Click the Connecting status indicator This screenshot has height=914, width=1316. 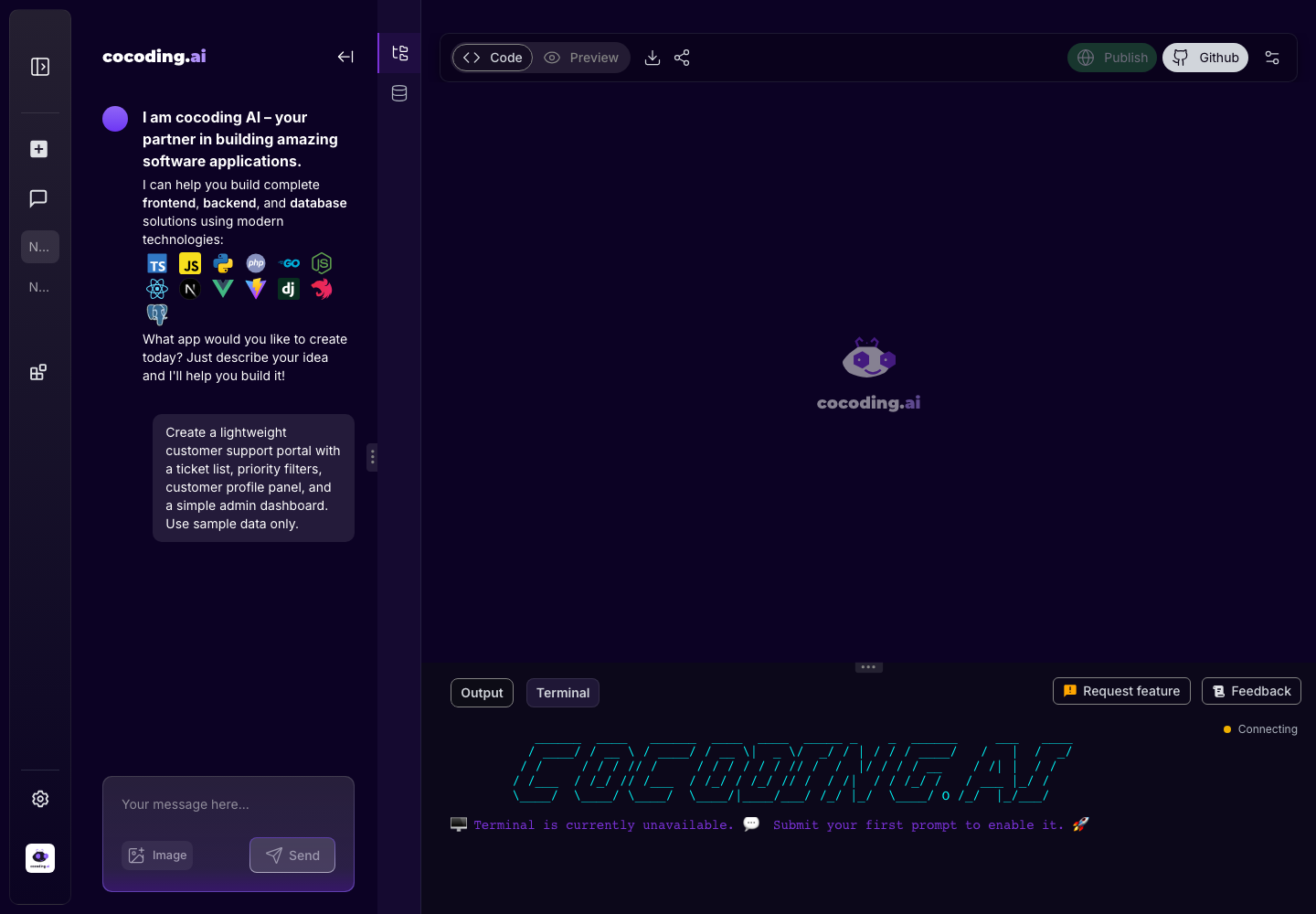click(x=1260, y=729)
